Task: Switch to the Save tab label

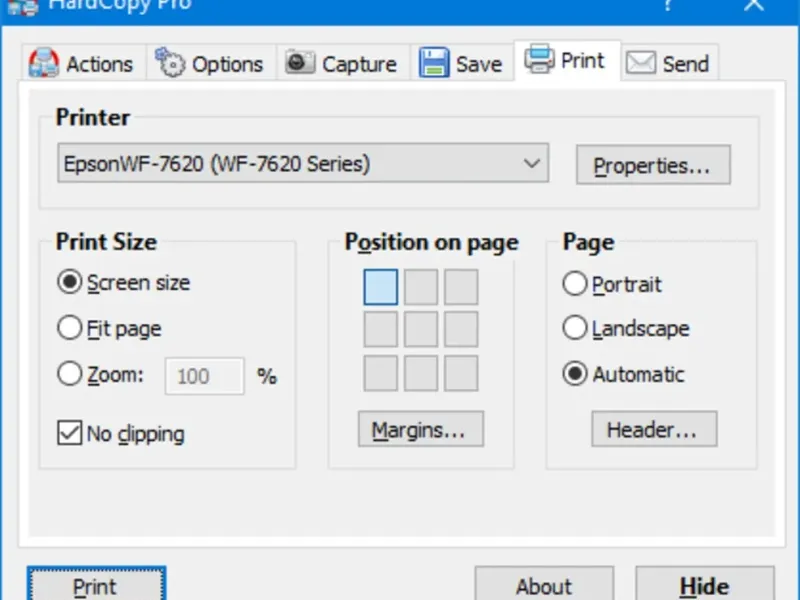Action: pos(479,64)
